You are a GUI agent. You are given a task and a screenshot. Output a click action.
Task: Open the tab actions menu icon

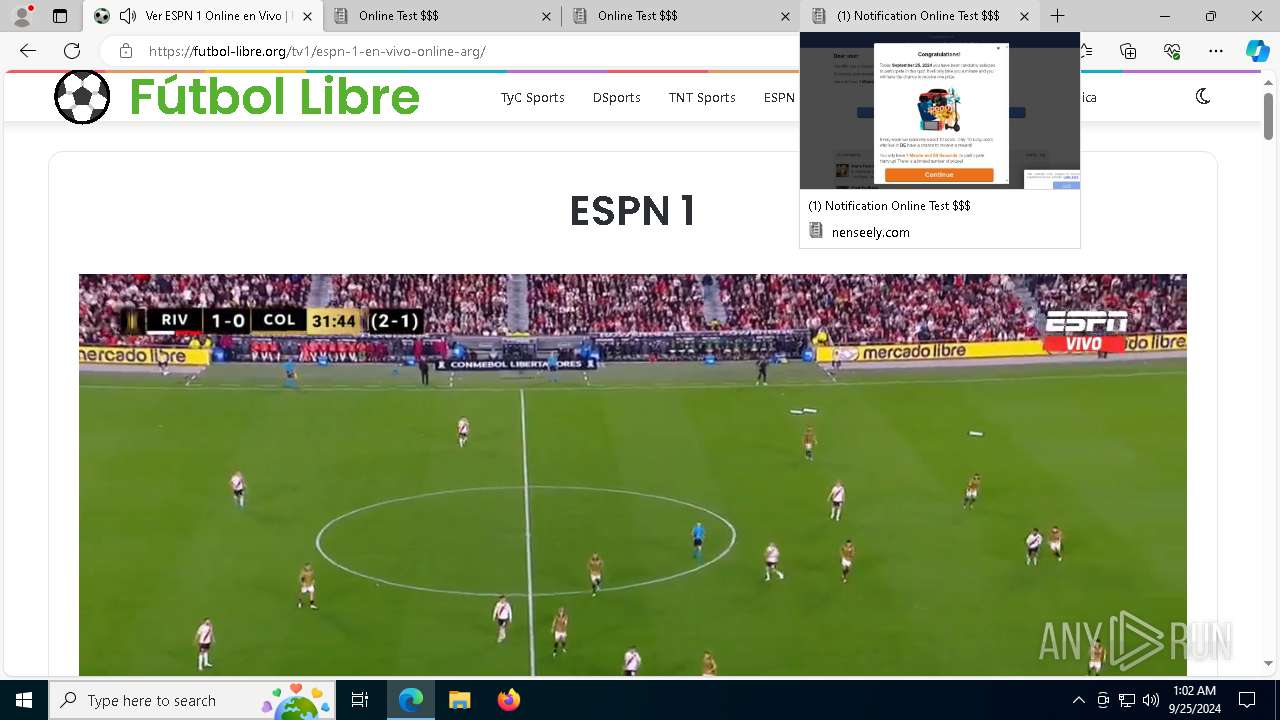coord(60,16)
